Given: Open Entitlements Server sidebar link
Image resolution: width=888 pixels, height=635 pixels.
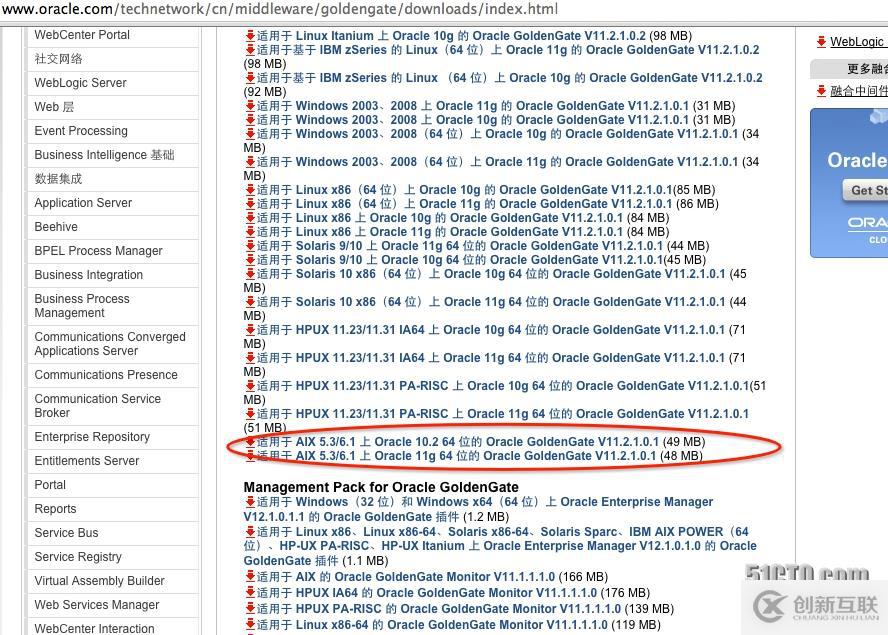Looking at the screenshot, I should pyautogui.click(x=87, y=461).
